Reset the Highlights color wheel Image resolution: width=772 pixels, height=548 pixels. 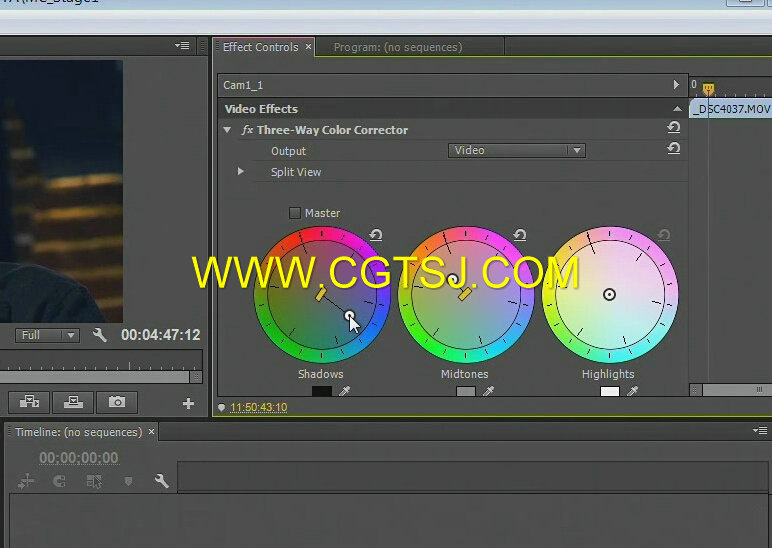pos(664,235)
